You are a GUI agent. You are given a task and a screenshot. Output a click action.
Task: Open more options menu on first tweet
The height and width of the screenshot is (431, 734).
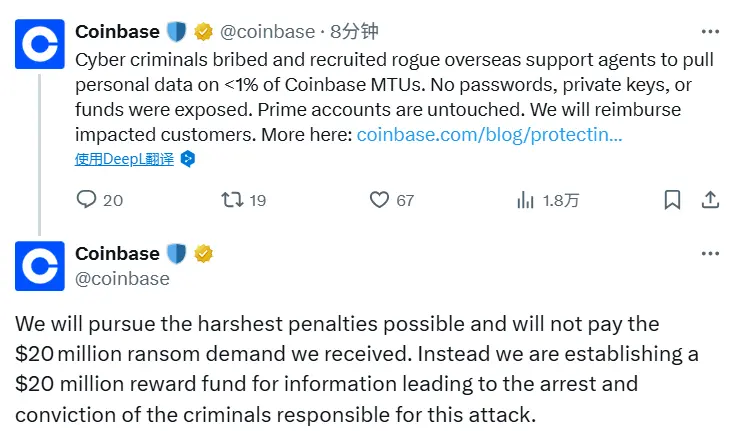point(708,31)
